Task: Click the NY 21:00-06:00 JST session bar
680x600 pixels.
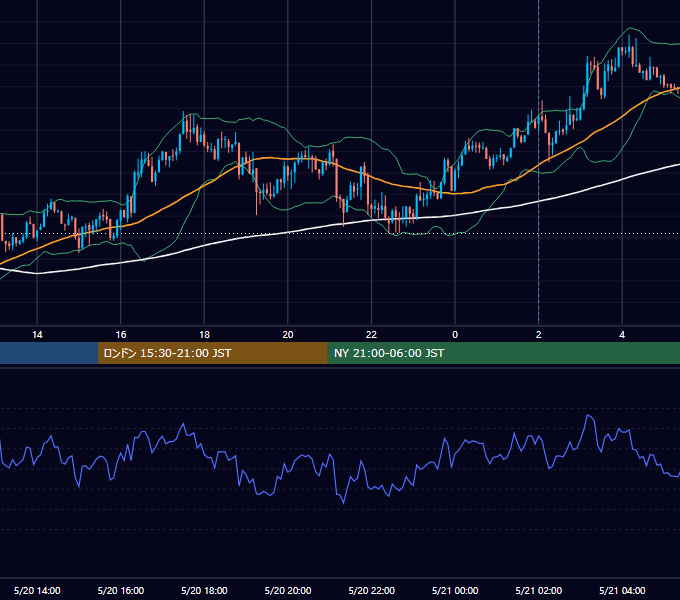Action: click(503, 353)
